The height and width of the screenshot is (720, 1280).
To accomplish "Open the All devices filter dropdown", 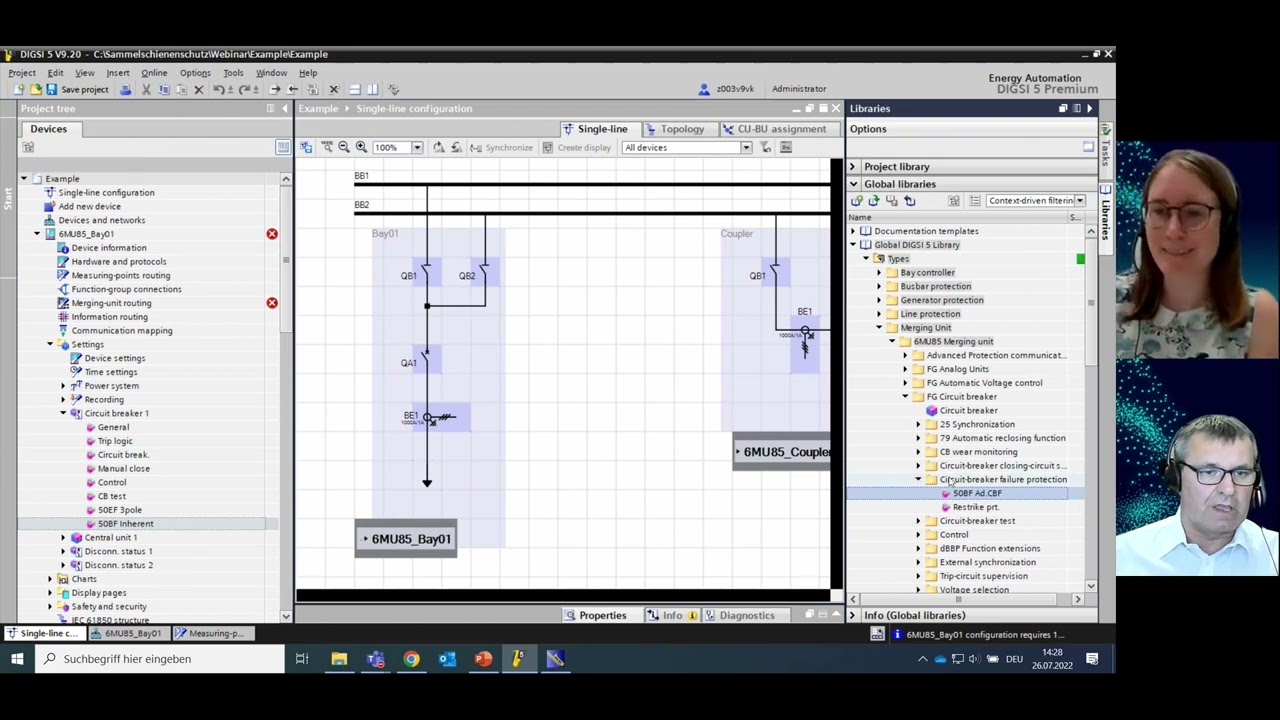I will [x=745, y=148].
